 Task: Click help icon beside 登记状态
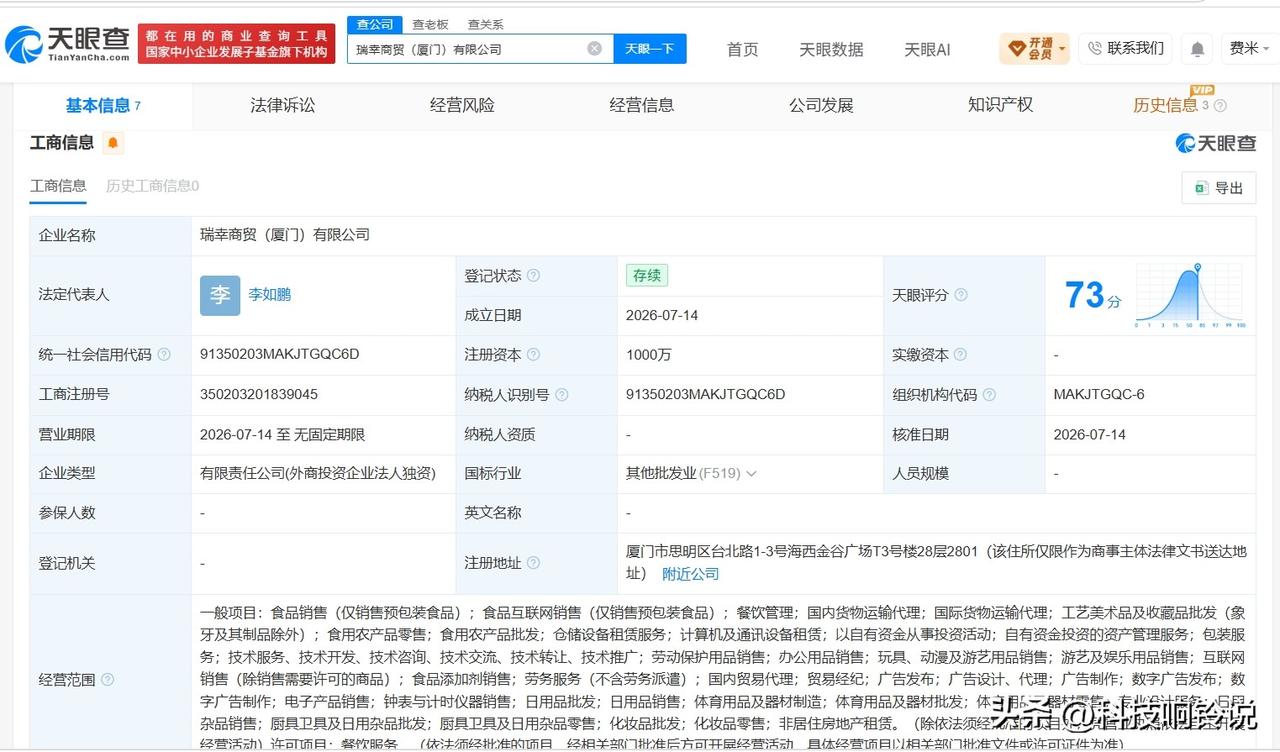(x=533, y=276)
